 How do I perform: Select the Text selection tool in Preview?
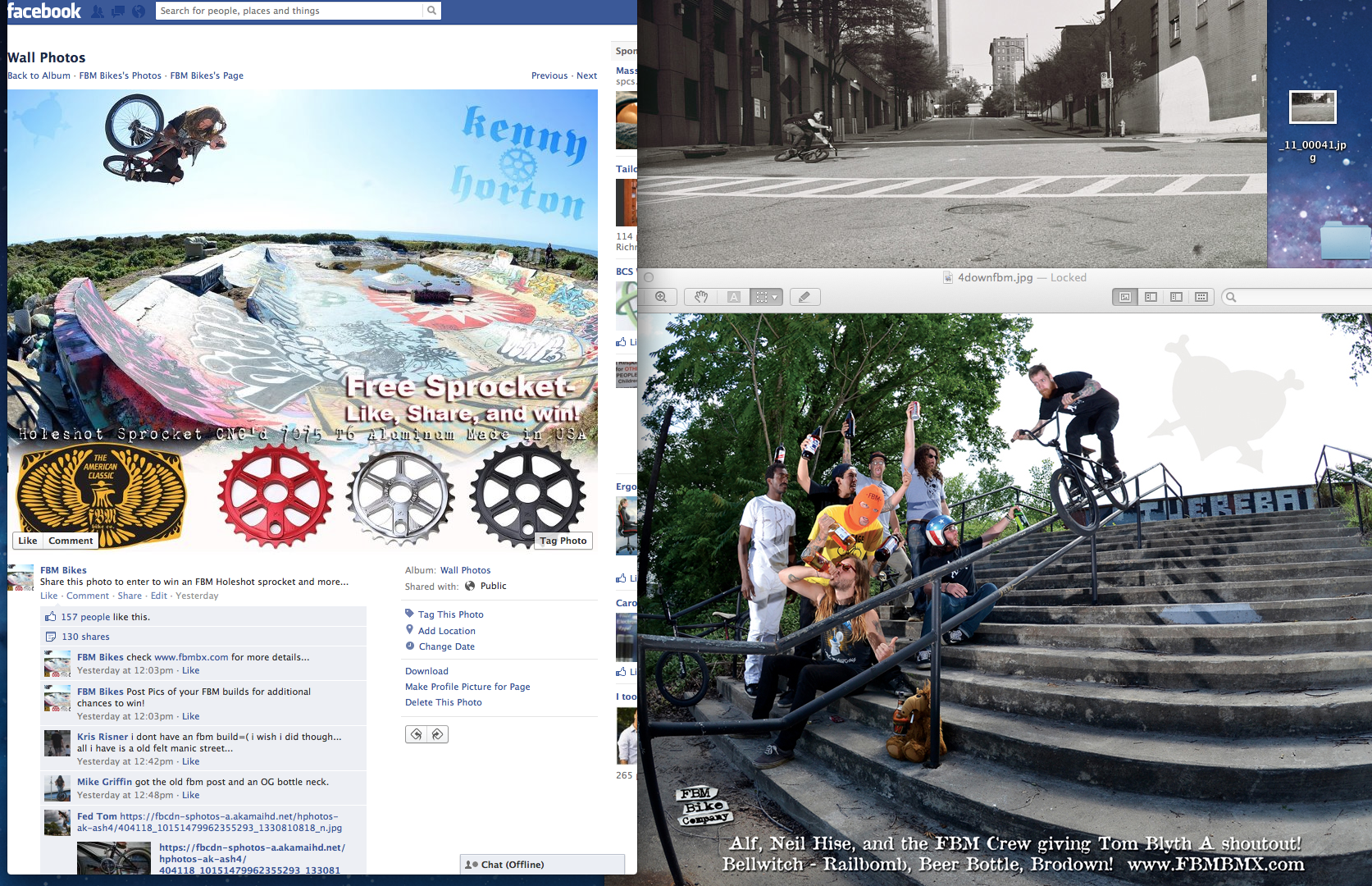(734, 297)
